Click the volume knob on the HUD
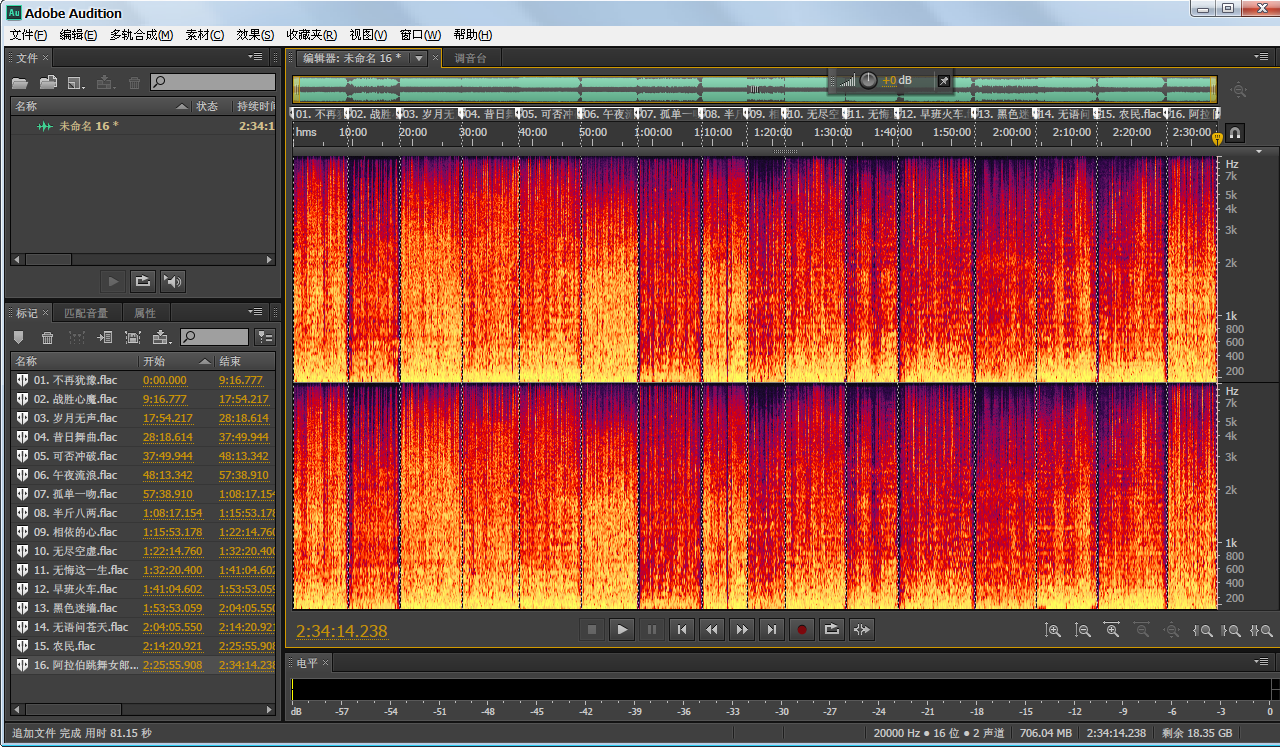The width and height of the screenshot is (1280, 747). (868, 80)
